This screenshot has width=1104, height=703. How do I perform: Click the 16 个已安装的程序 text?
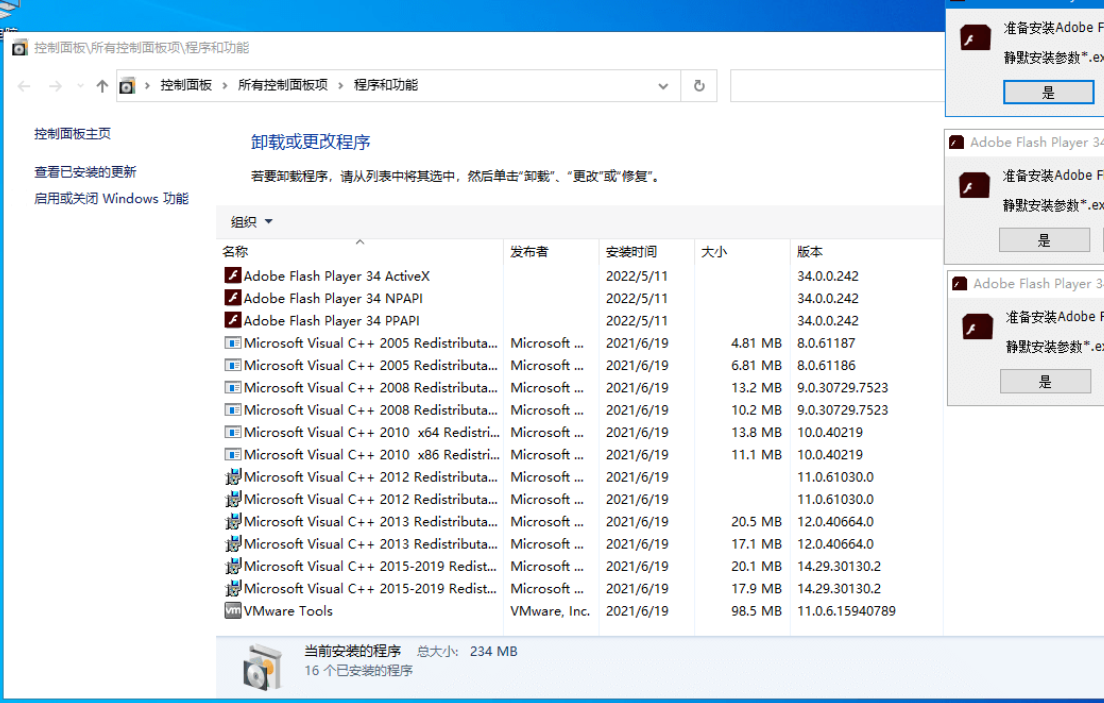[358, 671]
